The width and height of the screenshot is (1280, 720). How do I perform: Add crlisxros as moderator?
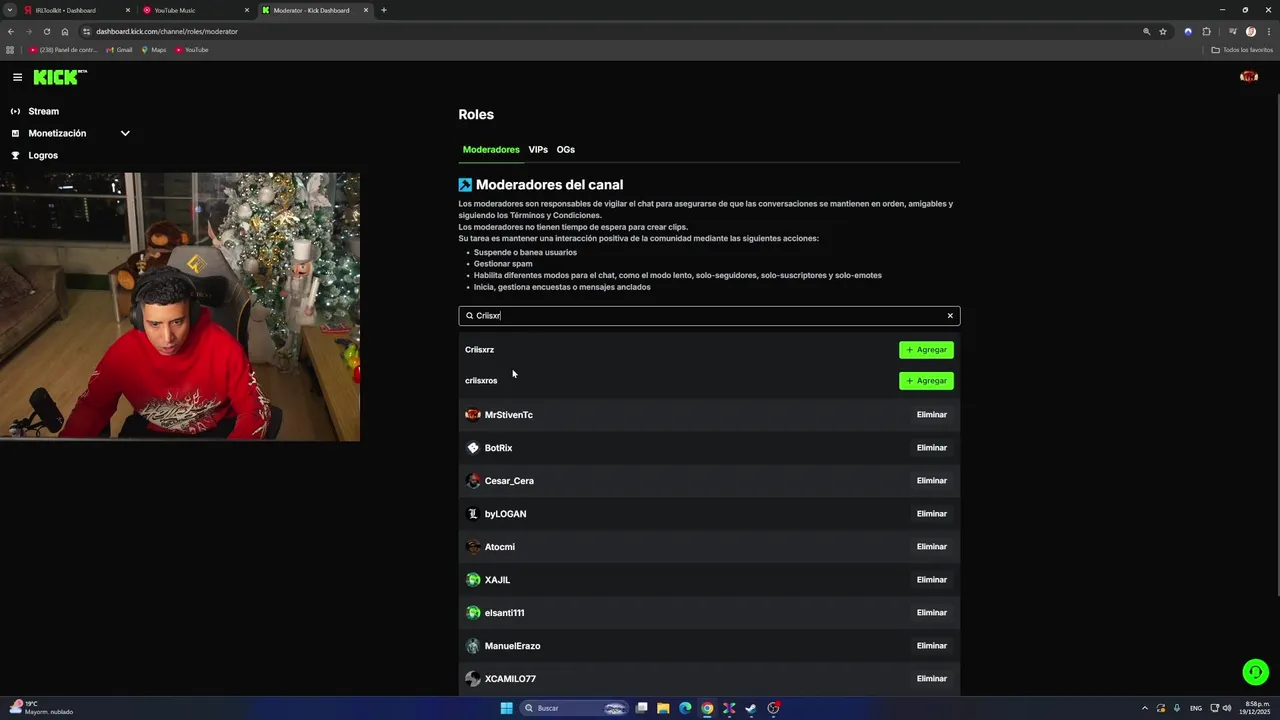click(926, 381)
